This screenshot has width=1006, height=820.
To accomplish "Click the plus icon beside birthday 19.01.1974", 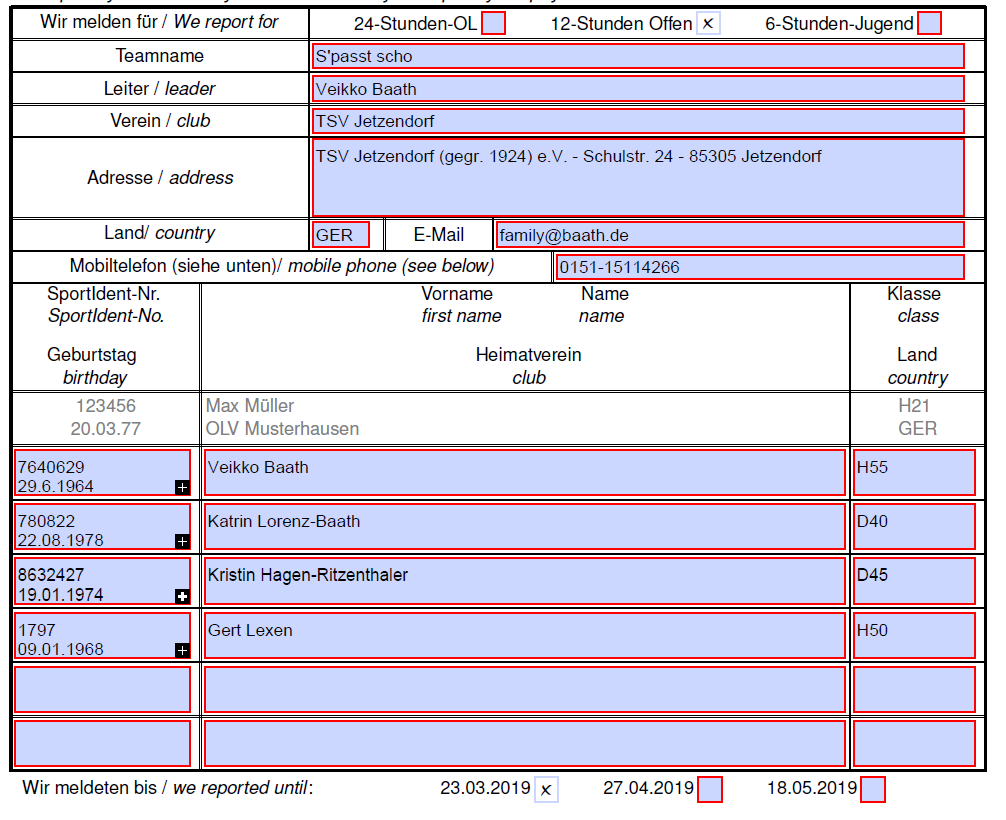I will coord(182,596).
